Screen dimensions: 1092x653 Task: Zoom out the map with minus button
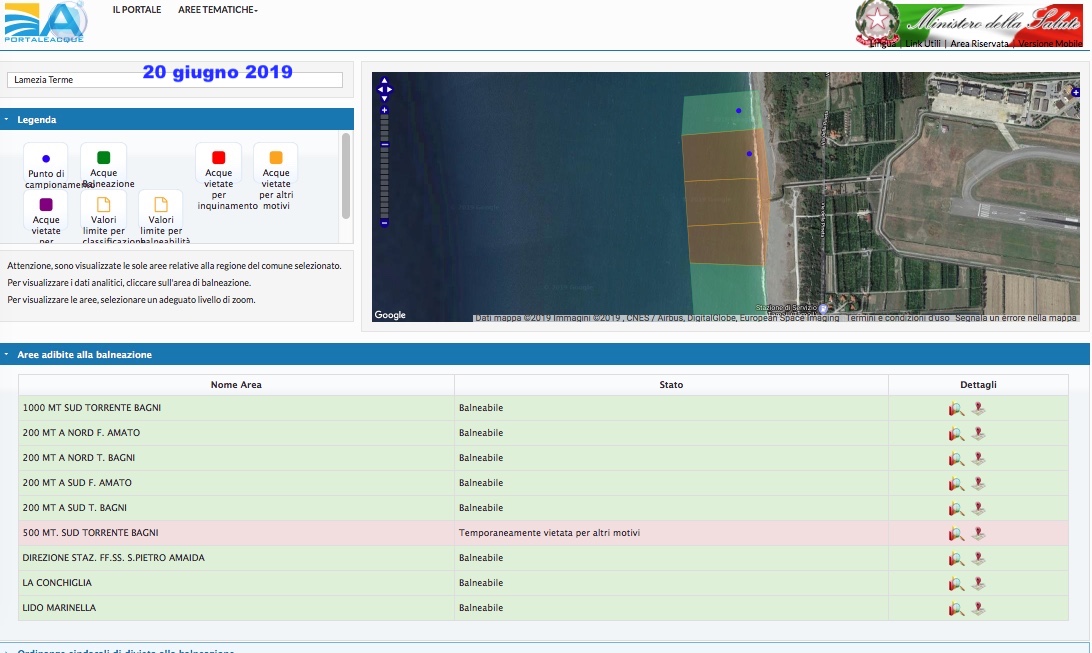(384, 223)
